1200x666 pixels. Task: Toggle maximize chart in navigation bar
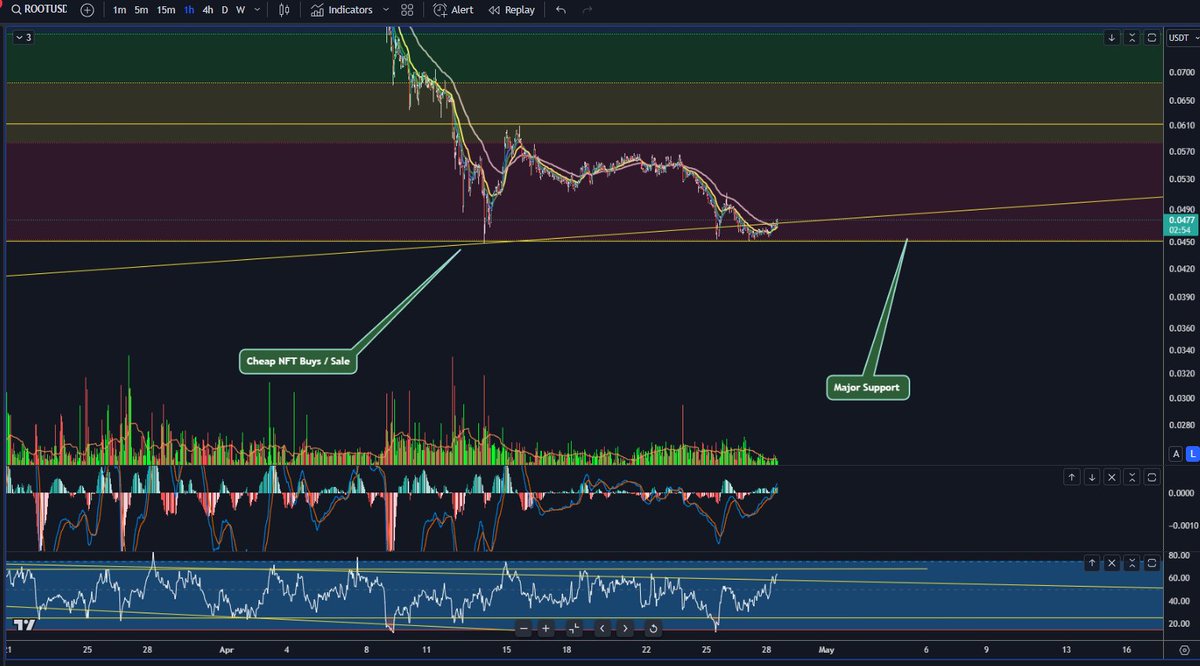coord(574,629)
